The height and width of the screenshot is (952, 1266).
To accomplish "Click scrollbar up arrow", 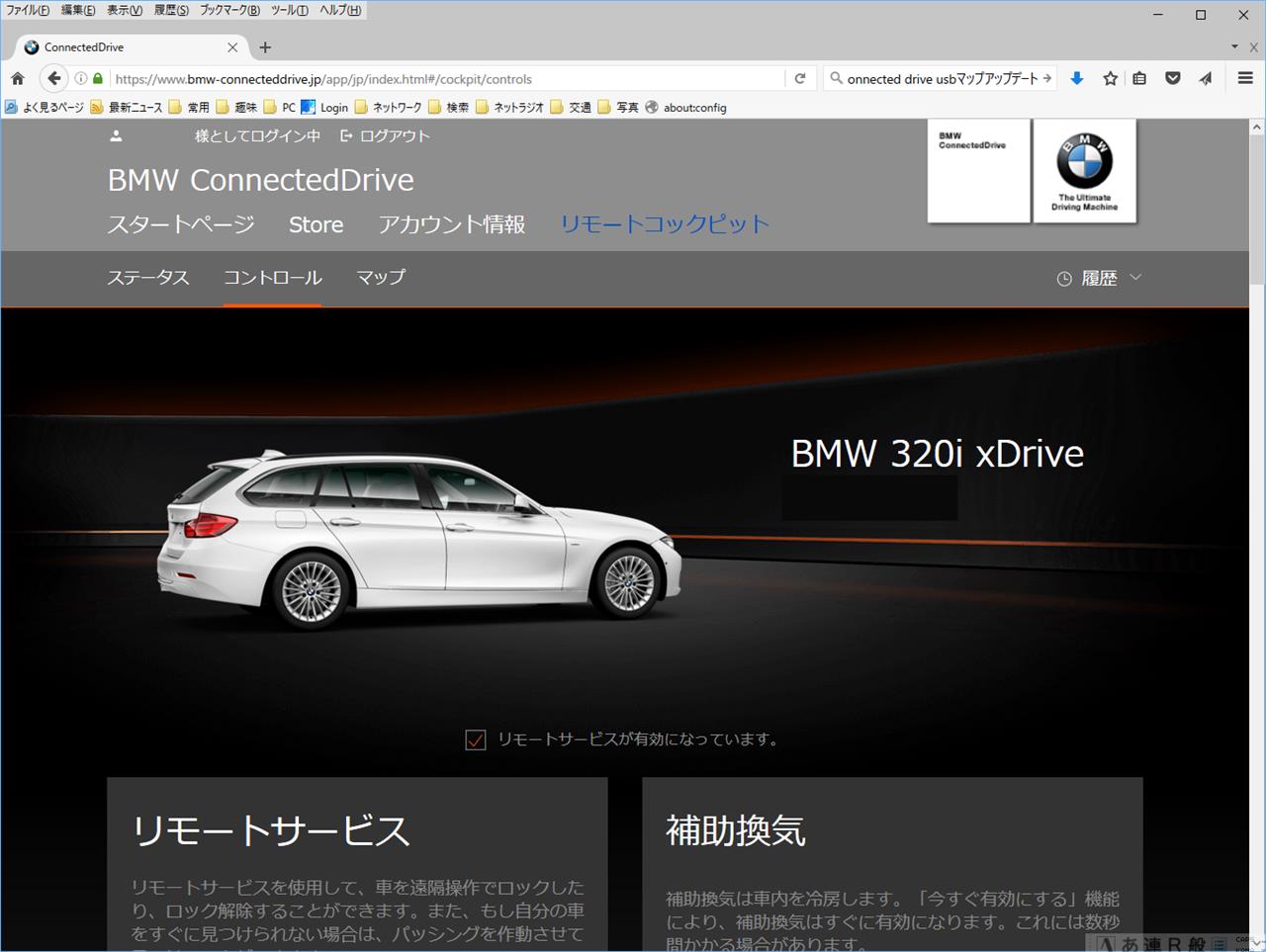I will coord(1257,128).
